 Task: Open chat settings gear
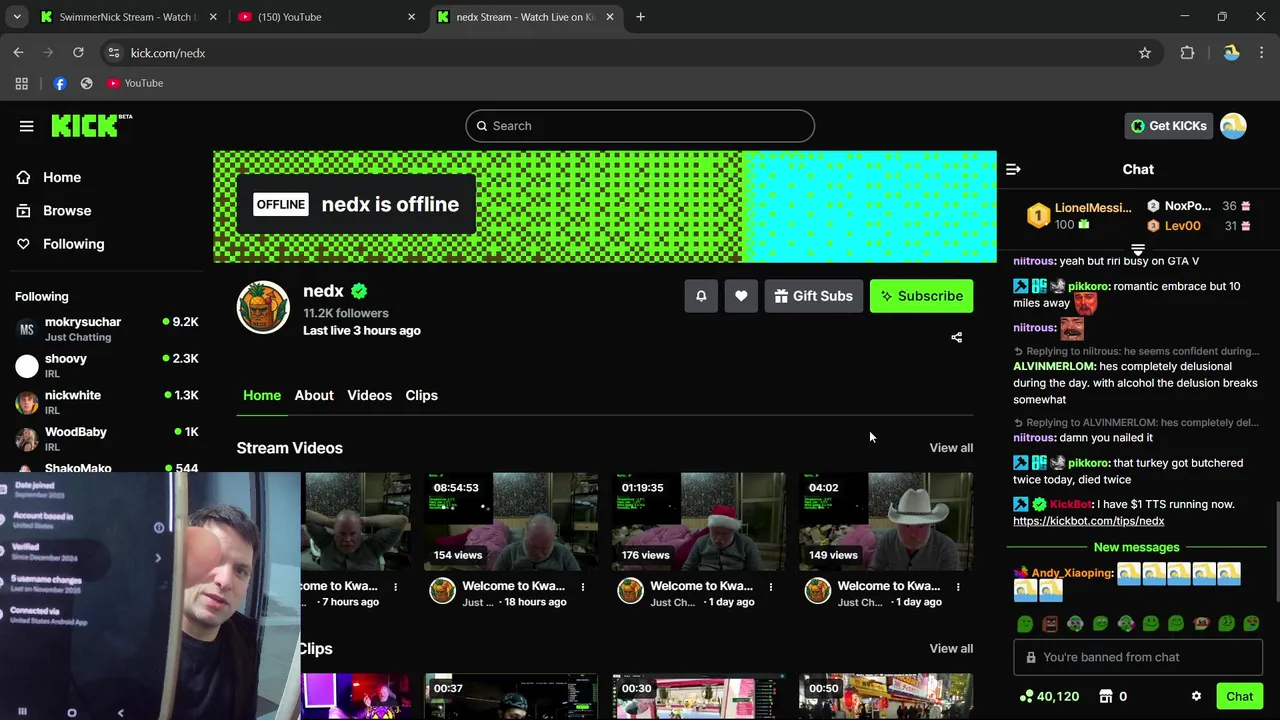[x=1196, y=696]
